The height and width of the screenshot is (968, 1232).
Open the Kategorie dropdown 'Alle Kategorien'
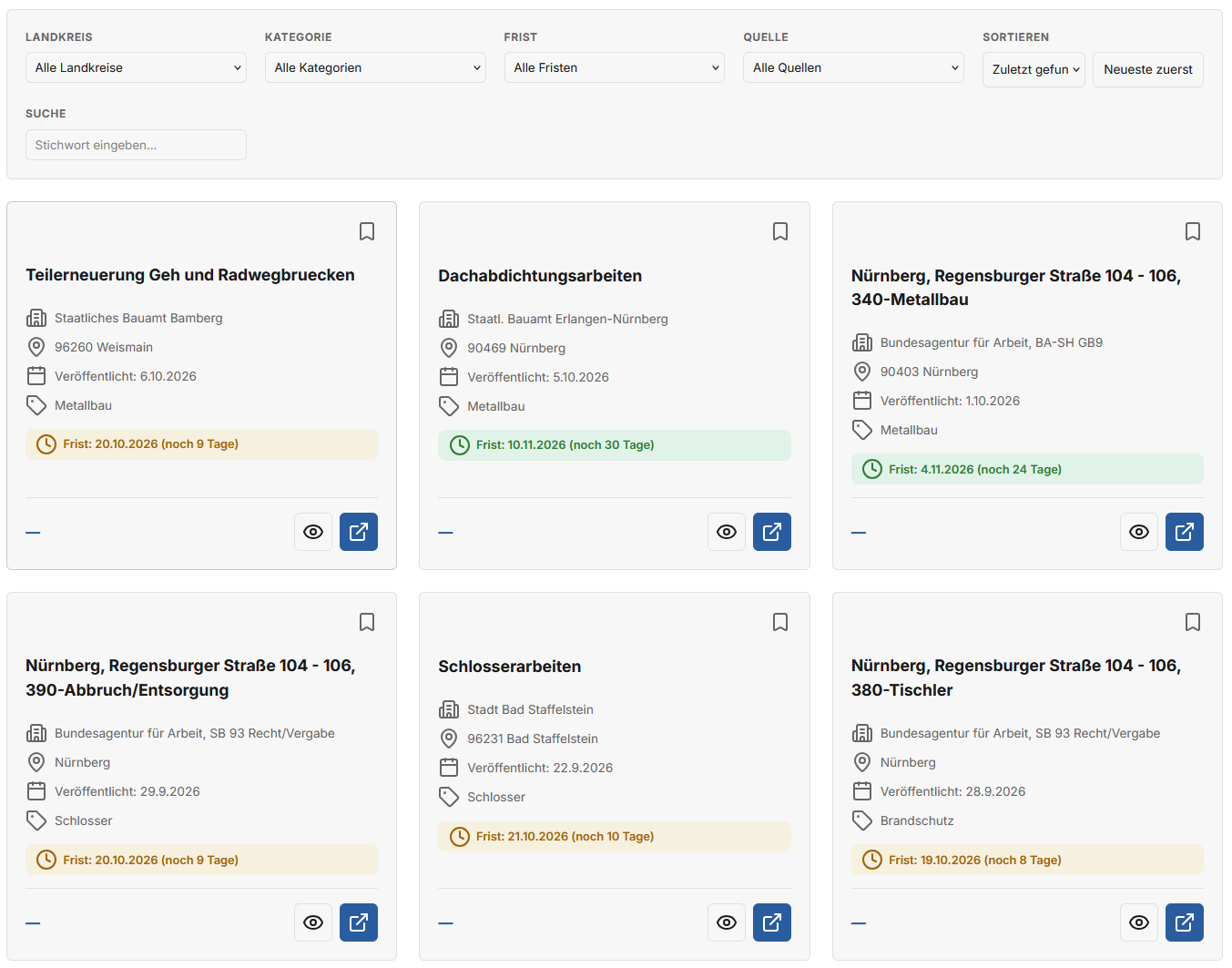pos(375,67)
